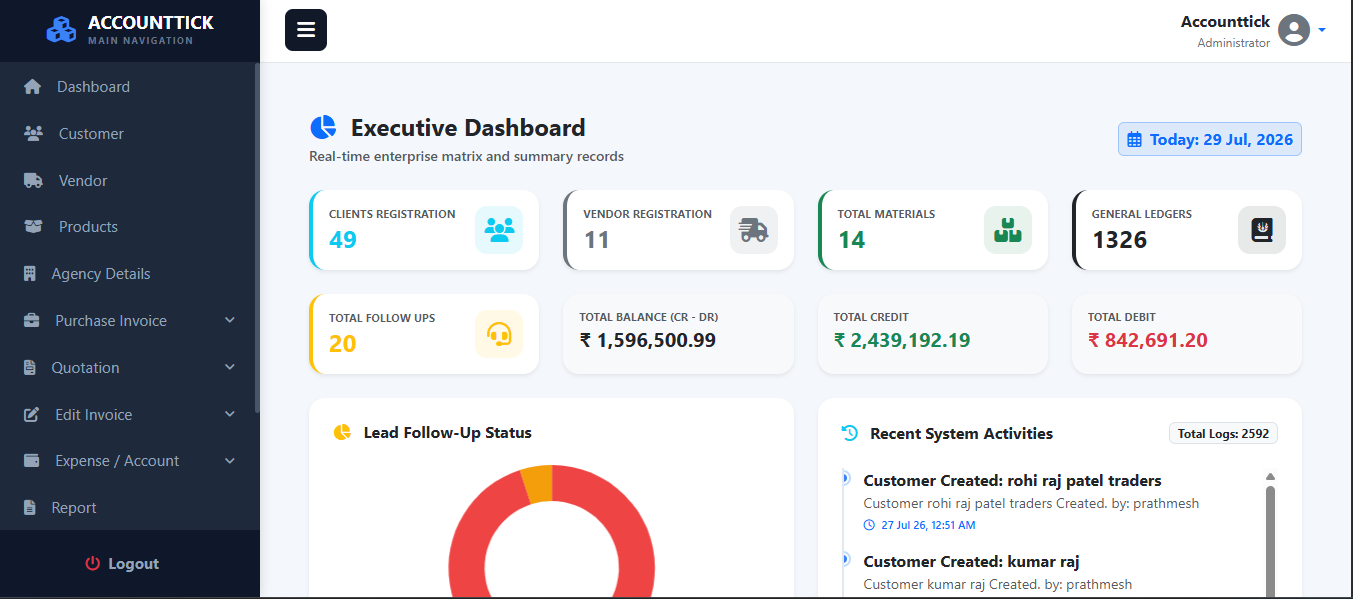Click the Total Balance amount ₹ 1,596,500.99
Viewport: 1353px width, 599px height.
648,340
